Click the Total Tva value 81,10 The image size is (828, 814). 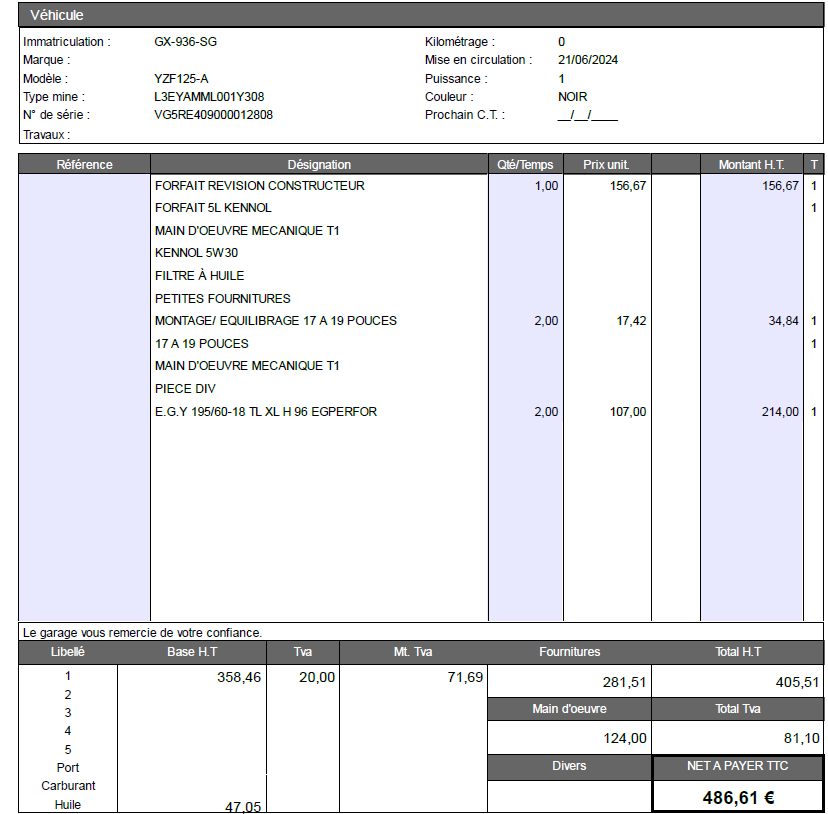tap(802, 738)
